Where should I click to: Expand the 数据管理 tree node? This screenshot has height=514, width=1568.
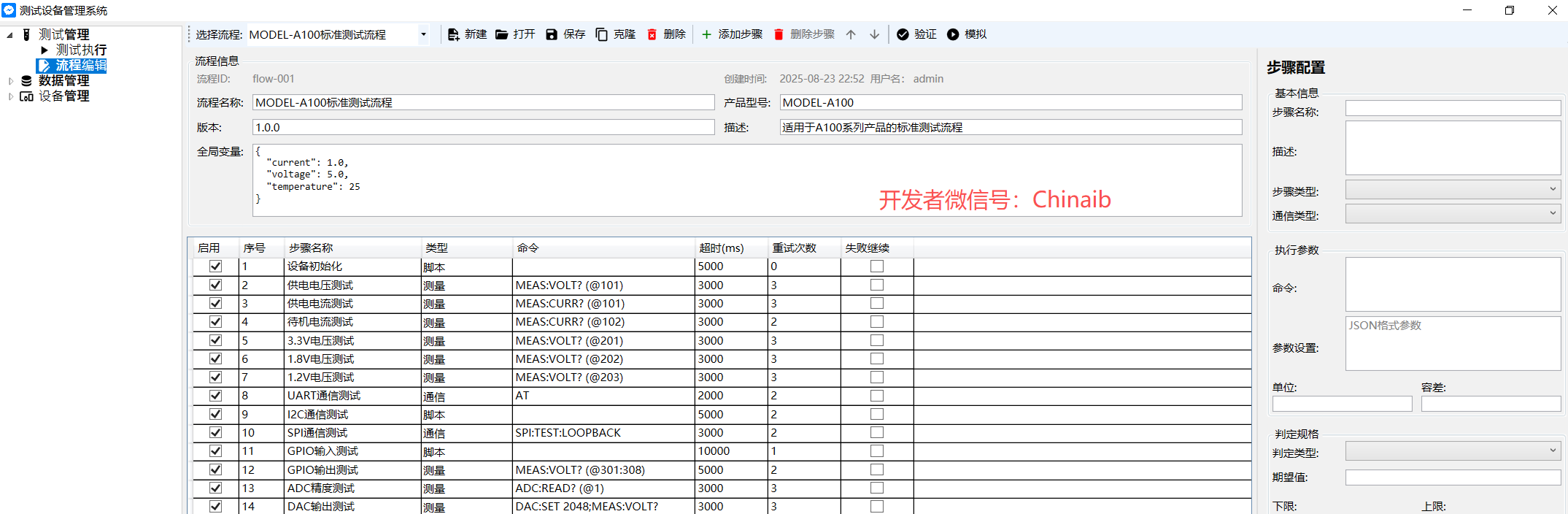point(10,80)
